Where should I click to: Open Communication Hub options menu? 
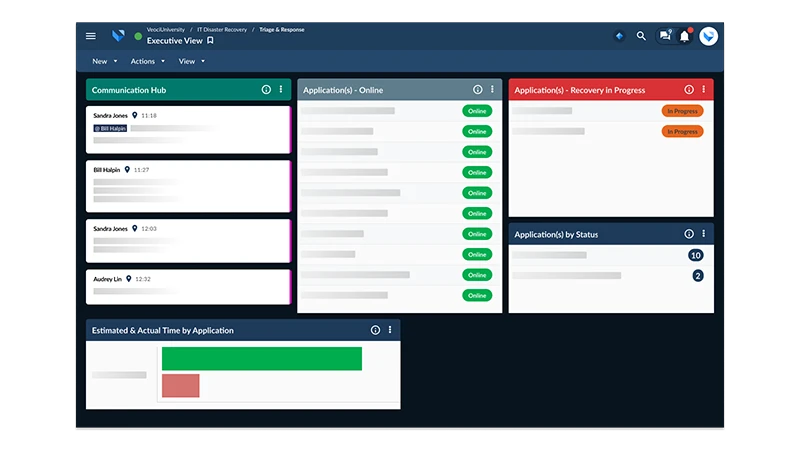click(x=281, y=90)
